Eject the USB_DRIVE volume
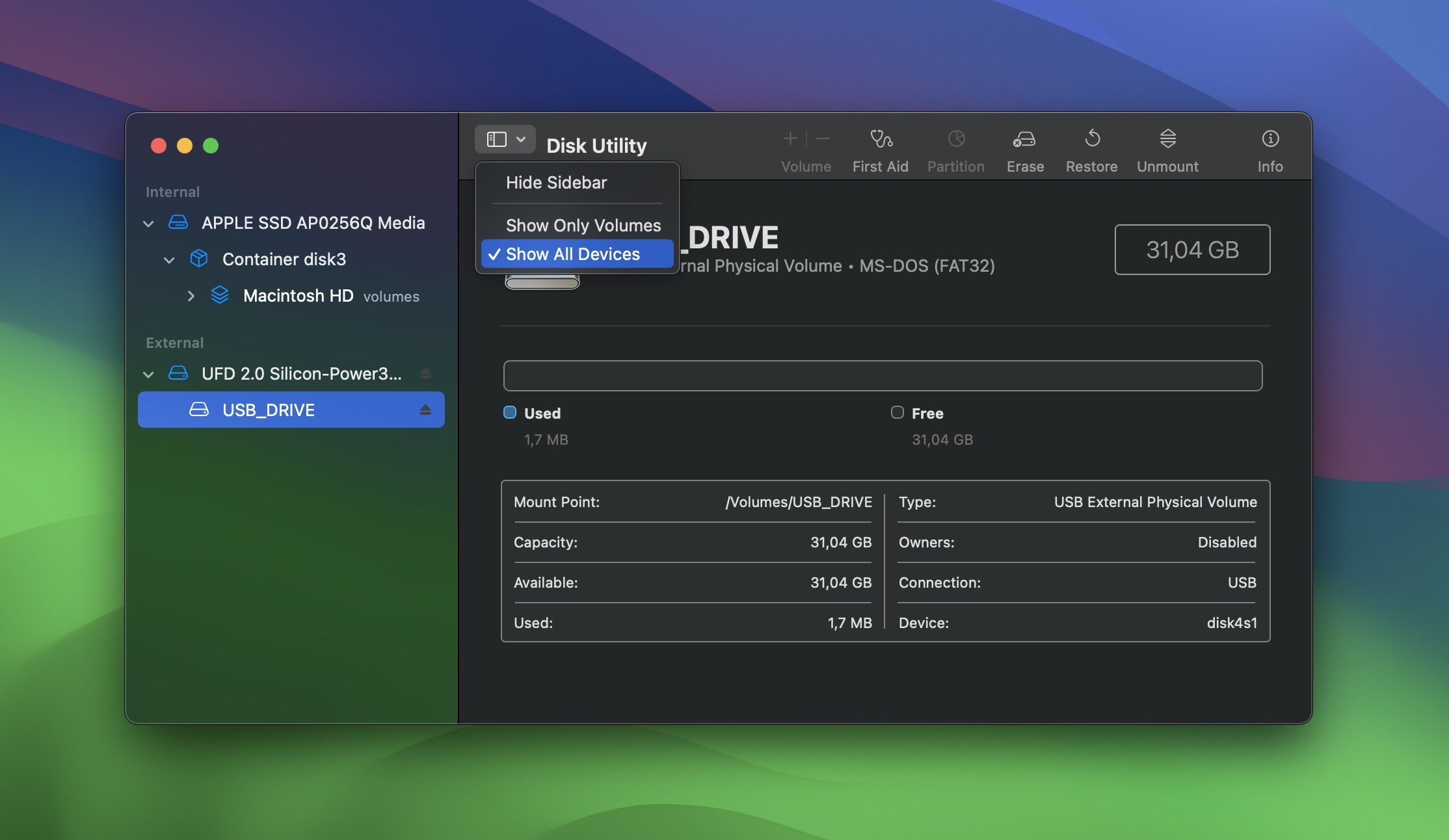This screenshot has height=840, width=1449. tap(425, 410)
